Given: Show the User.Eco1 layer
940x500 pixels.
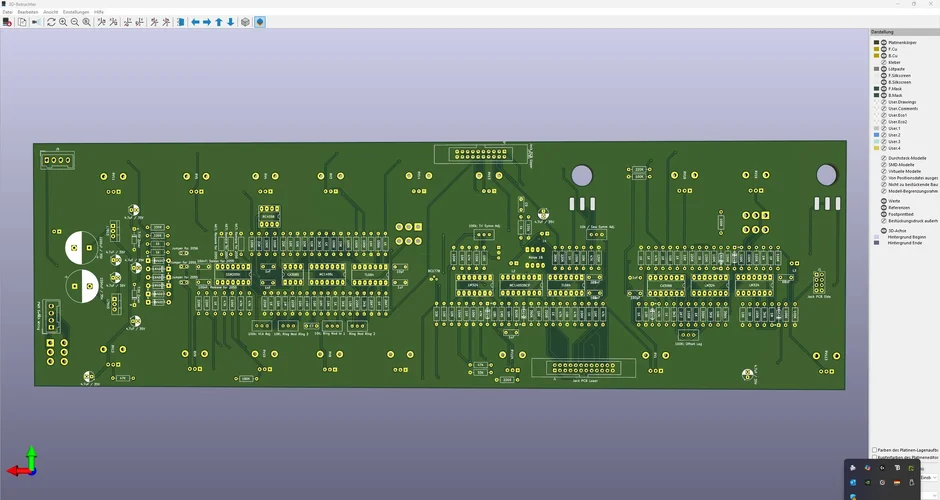Looking at the screenshot, I should pyautogui.click(x=884, y=115).
